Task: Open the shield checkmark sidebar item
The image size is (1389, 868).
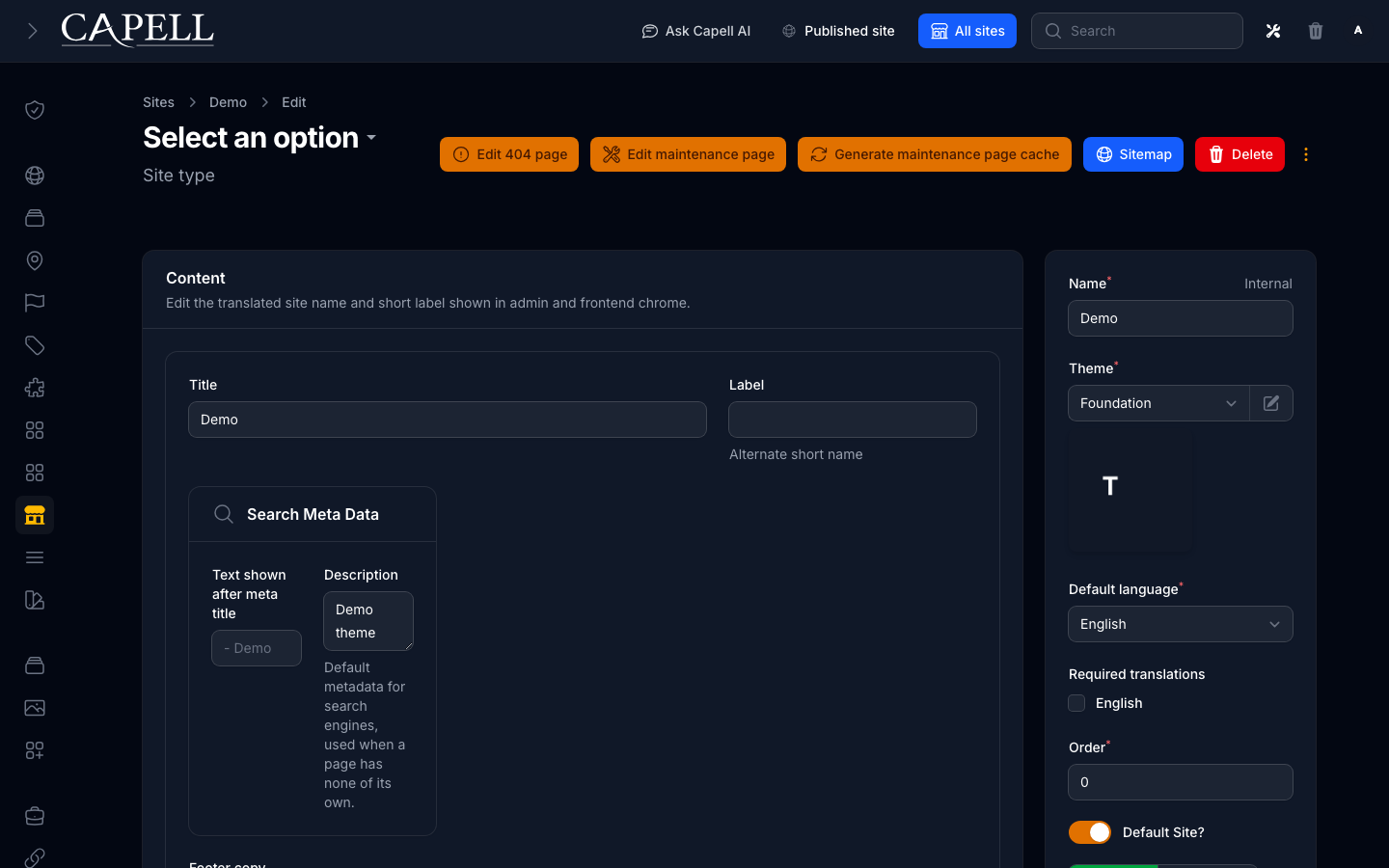Action: coord(35,110)
